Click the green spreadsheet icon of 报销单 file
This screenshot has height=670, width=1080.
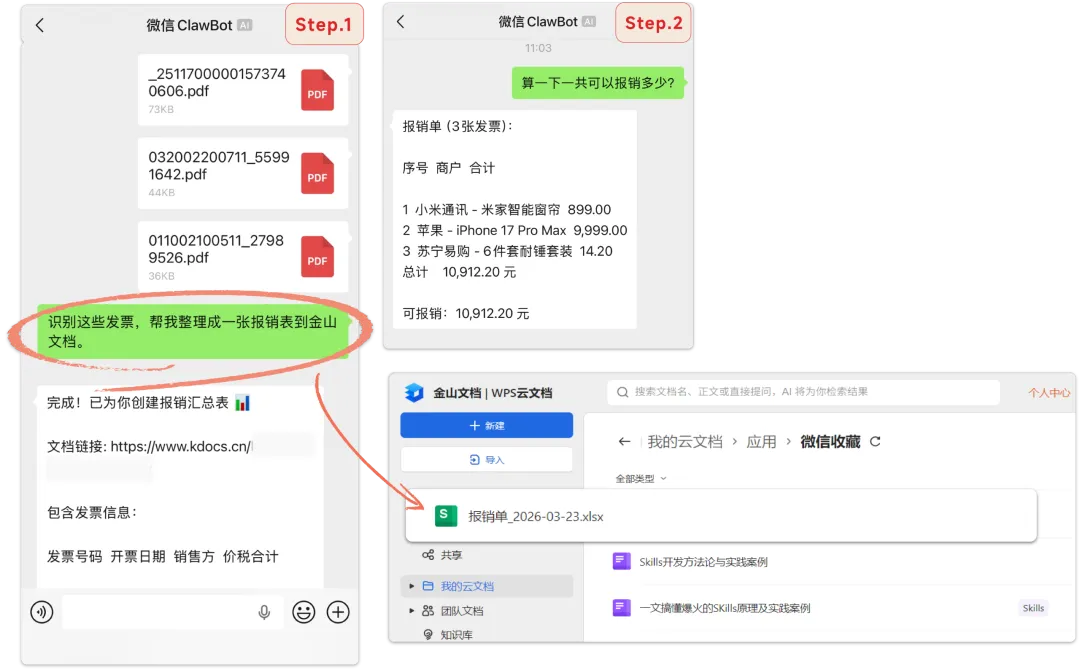click(x=445, y=516)
